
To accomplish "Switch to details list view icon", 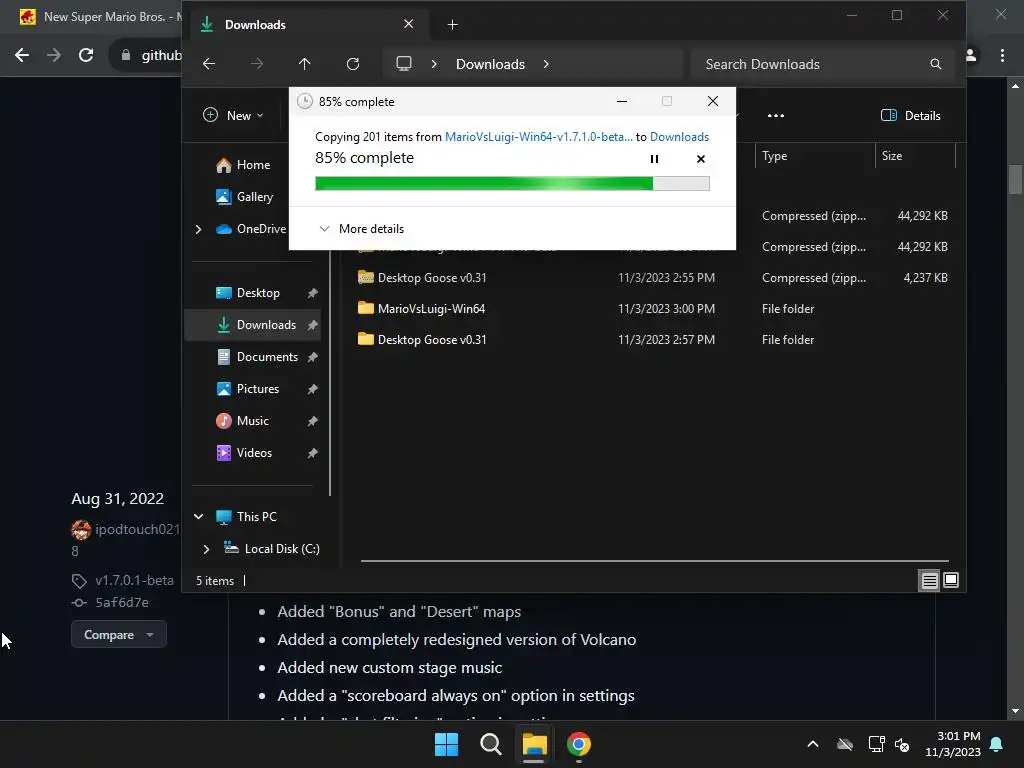I will click(x=929, y=580).
